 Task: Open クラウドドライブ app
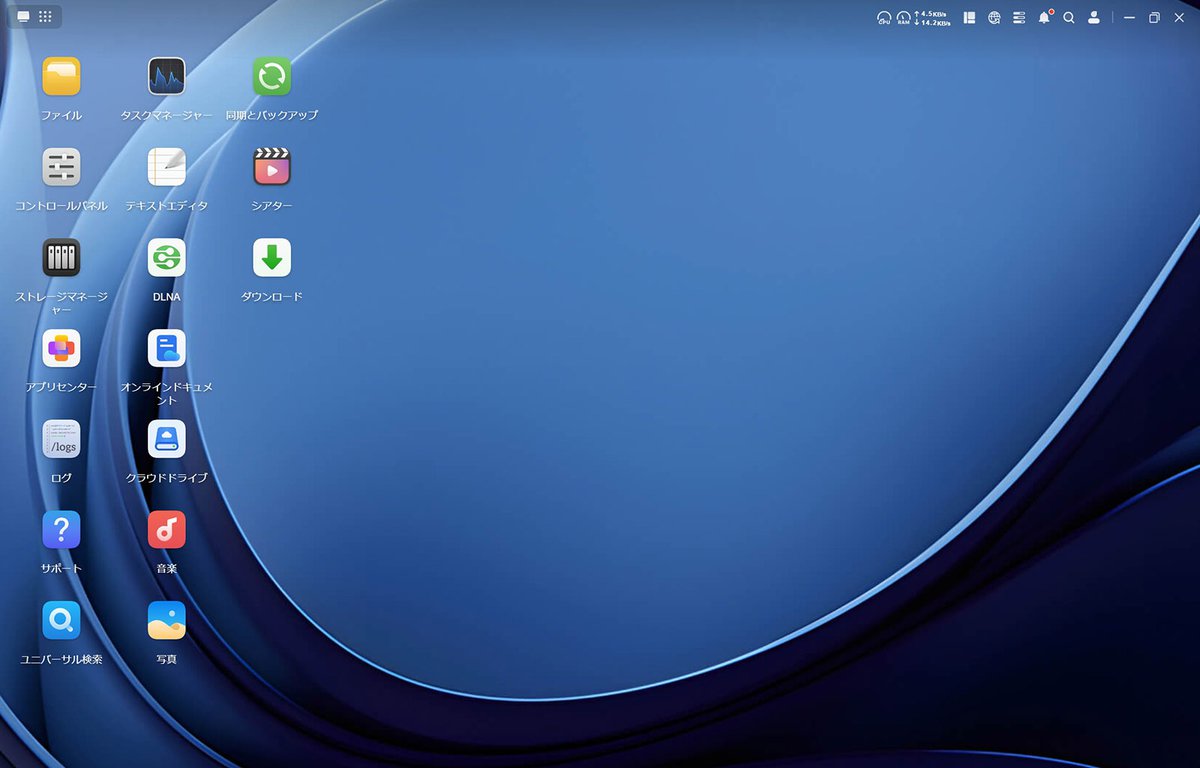tap(166, 439)
